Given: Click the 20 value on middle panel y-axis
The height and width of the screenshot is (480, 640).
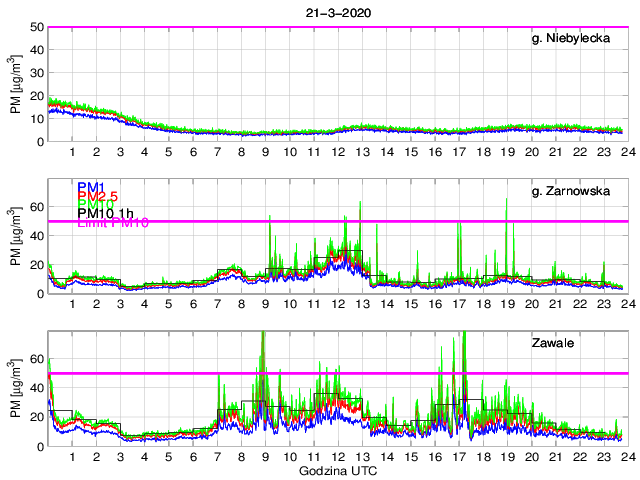Looking at the screenshot, I should click(x=35, y=265).
